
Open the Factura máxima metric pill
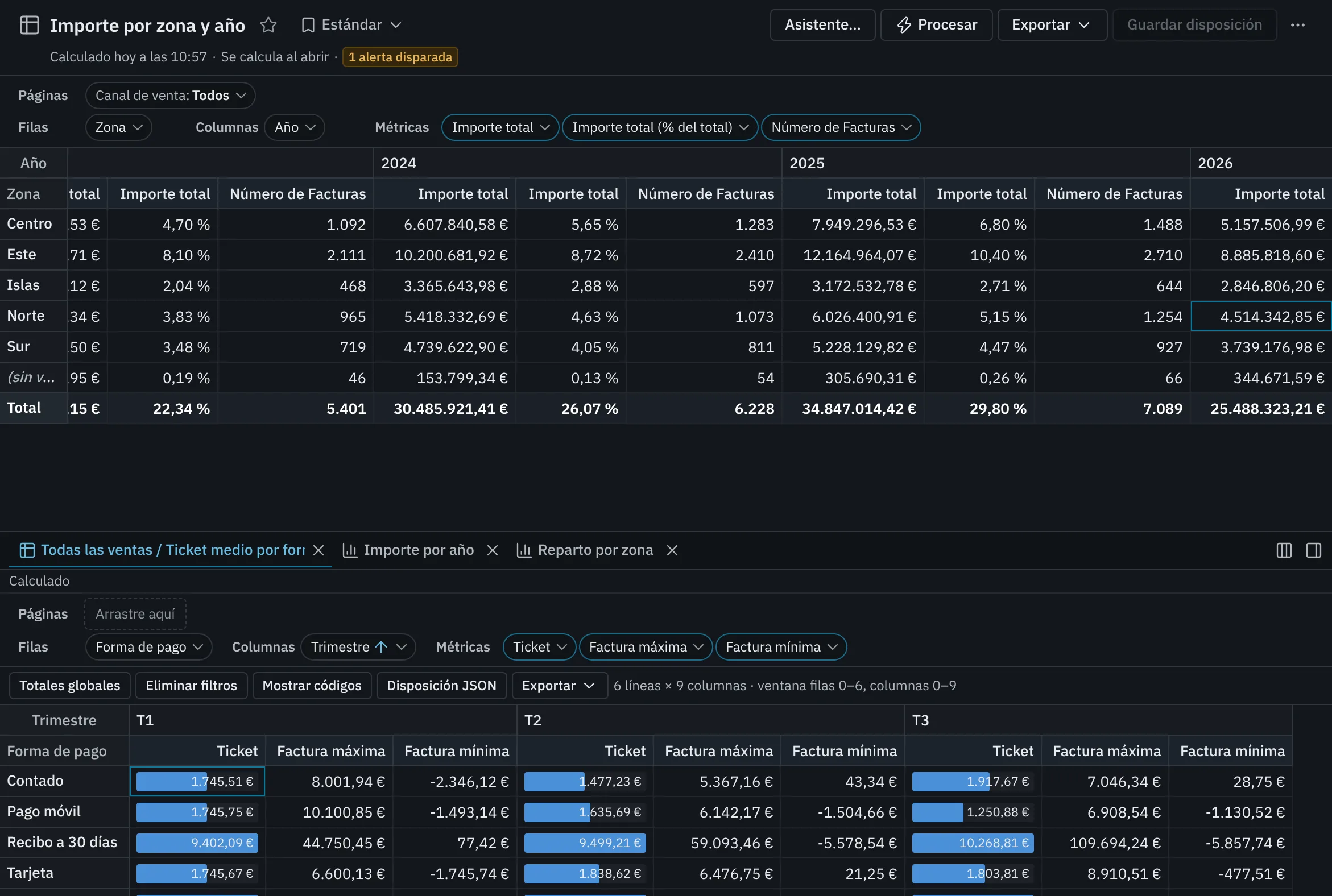tap(646, 648)
